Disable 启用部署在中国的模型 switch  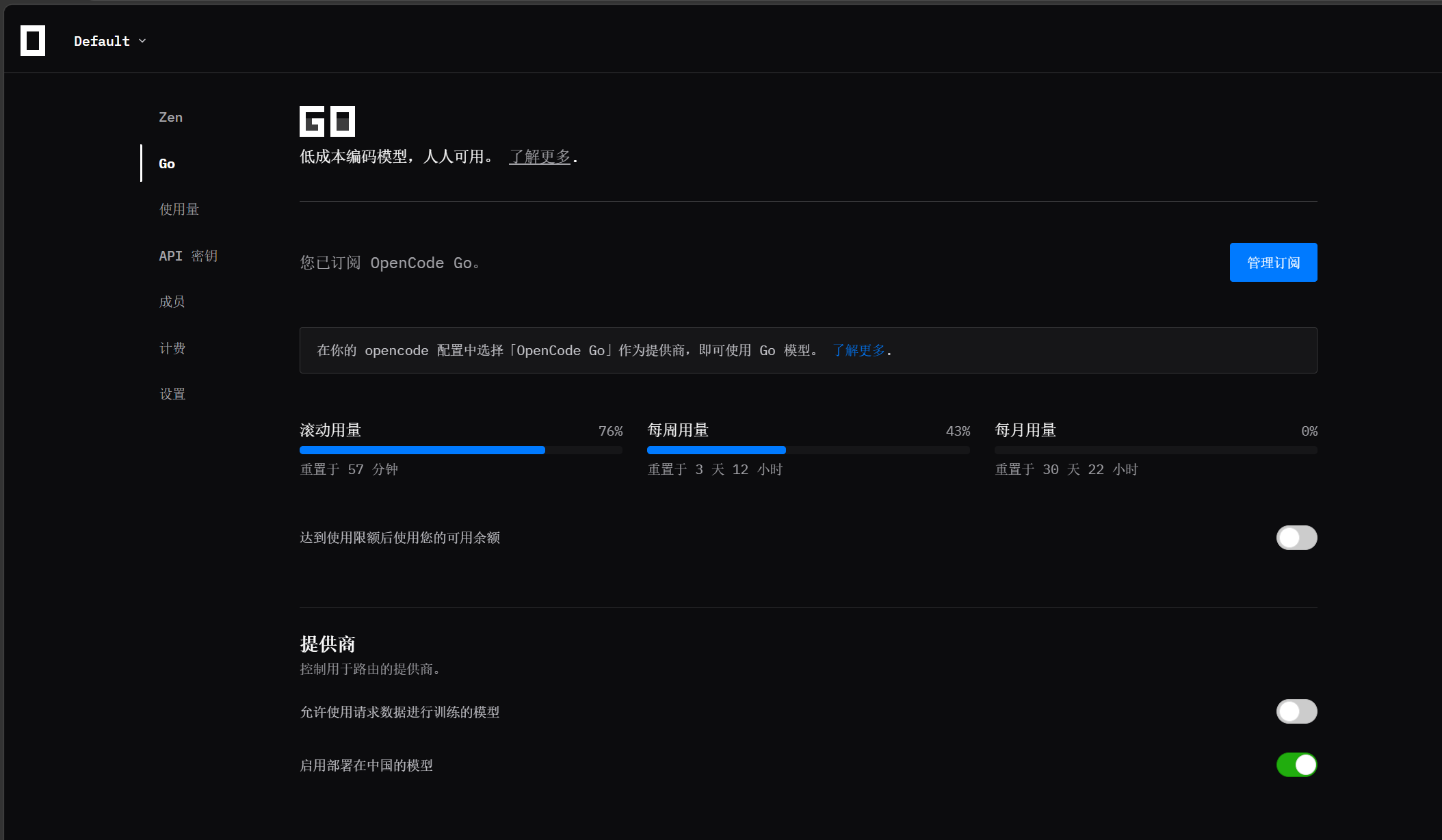tap(1296, 765)
